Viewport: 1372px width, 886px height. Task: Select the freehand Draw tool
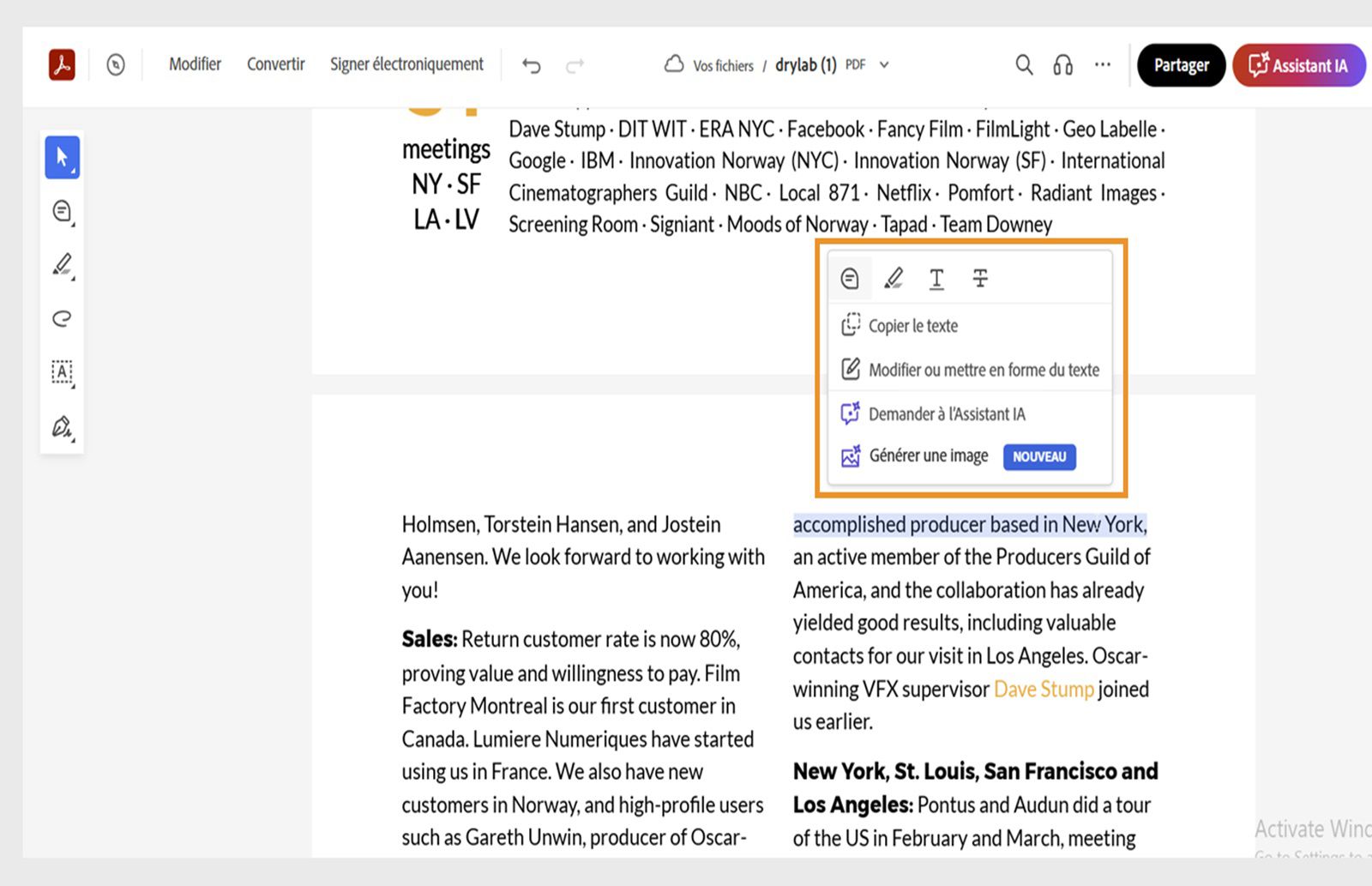(62, 319)
